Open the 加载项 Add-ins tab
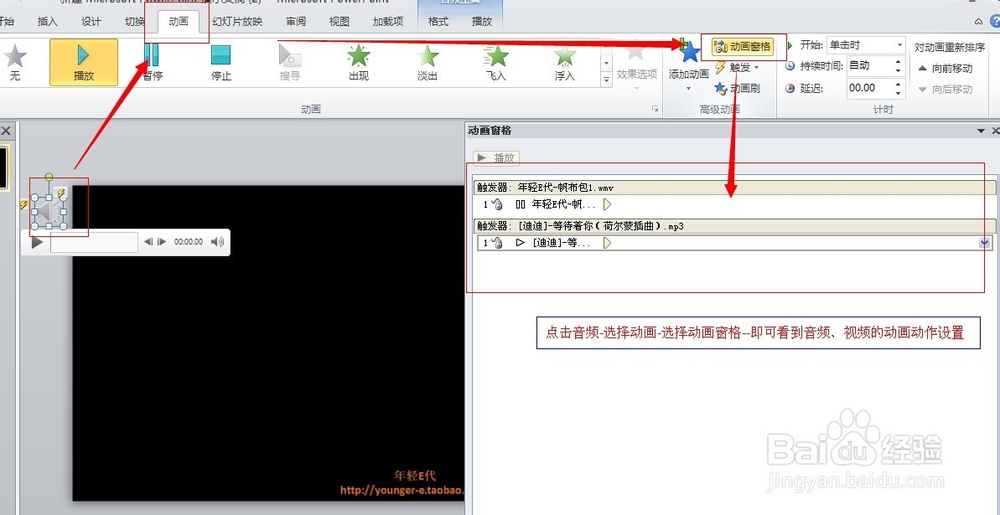 coord(388,22)
